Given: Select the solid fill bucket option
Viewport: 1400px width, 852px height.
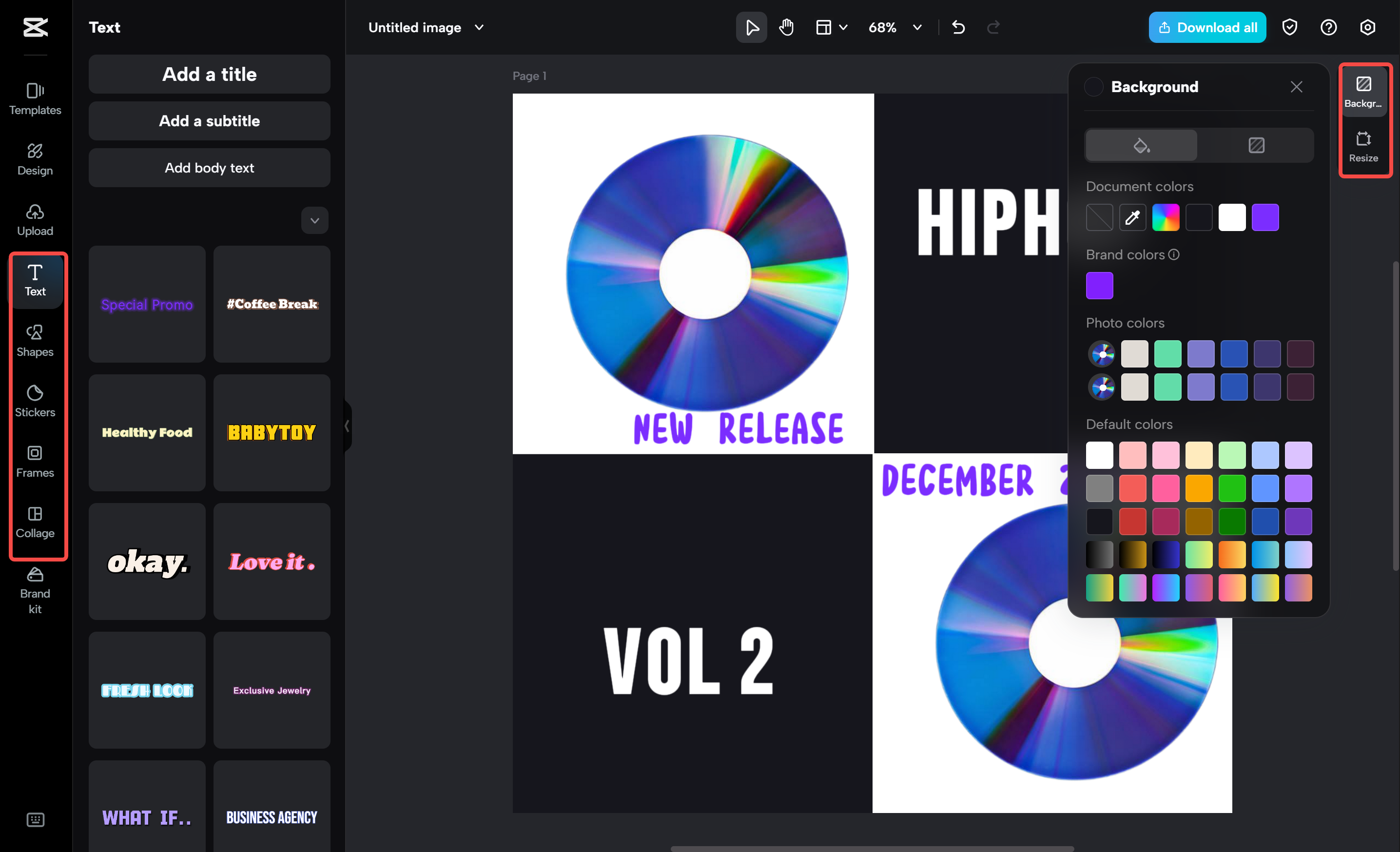Looking at the screenshot, I should (x=1140, y=145).
